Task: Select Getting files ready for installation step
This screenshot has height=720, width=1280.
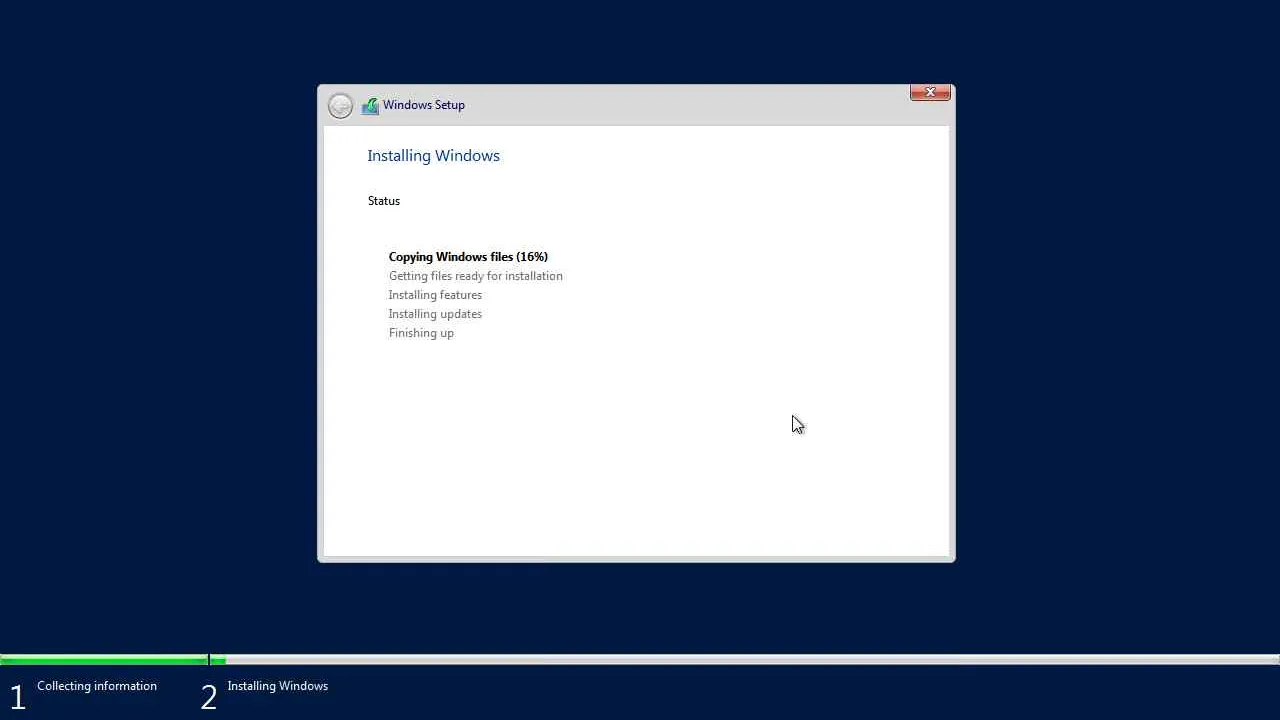Action: [476, 276]
